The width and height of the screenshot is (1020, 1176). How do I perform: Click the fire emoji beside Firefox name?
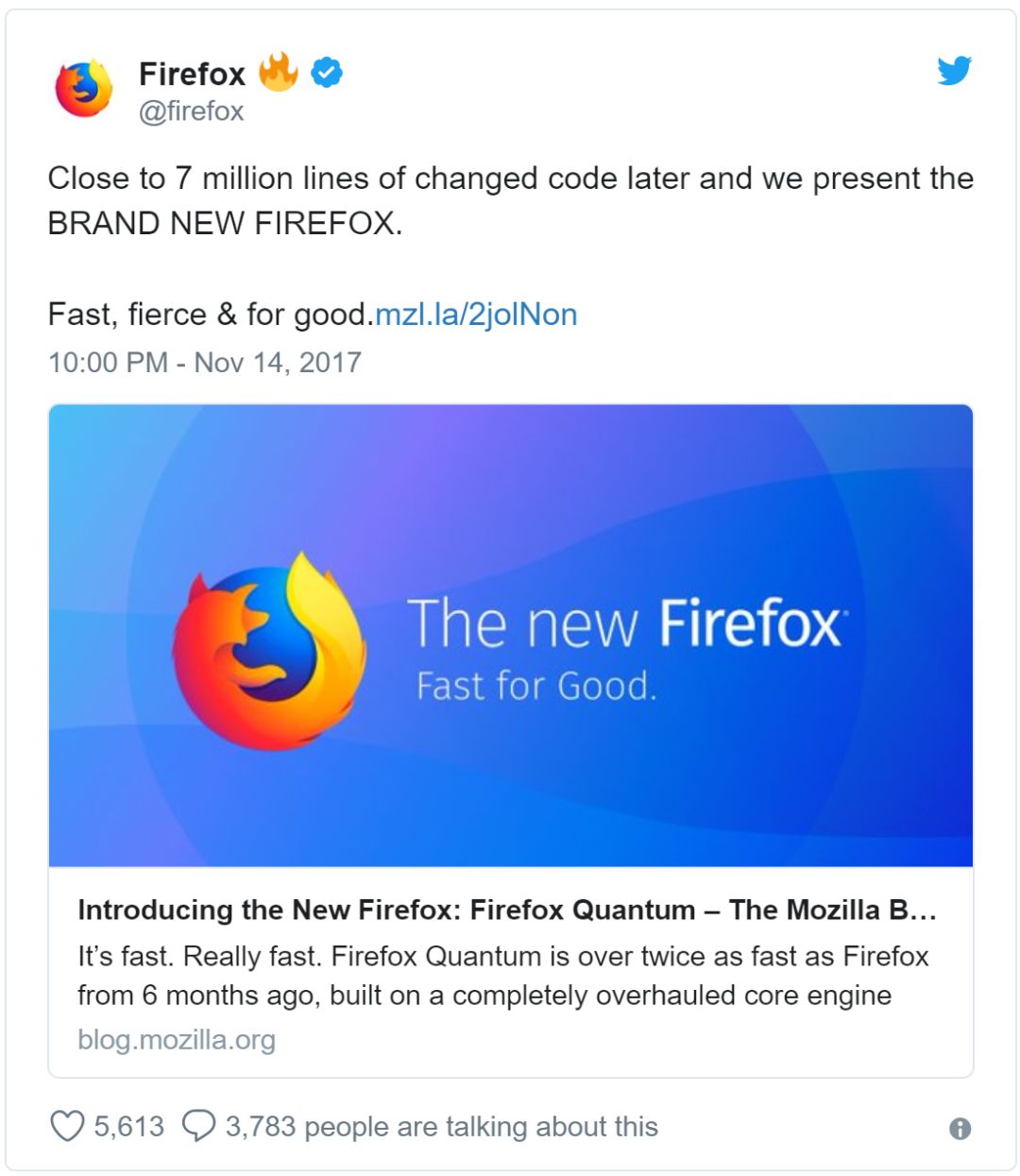pyautogui.click(x=279, y=71)
